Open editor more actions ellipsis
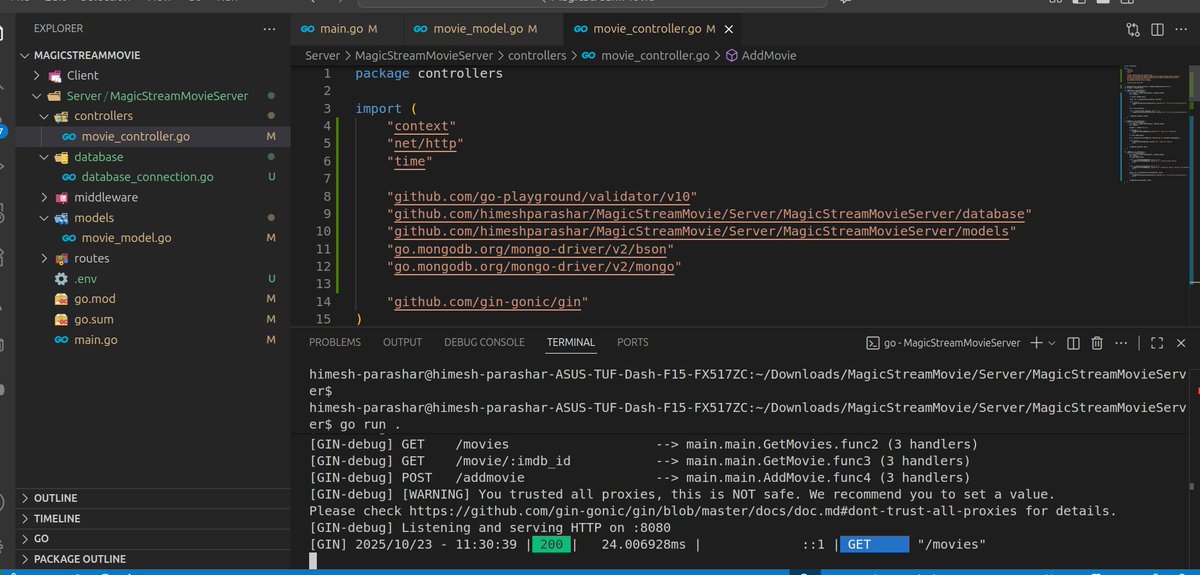The width and height of the screenshot is (1200, 575). (1180, 29)
